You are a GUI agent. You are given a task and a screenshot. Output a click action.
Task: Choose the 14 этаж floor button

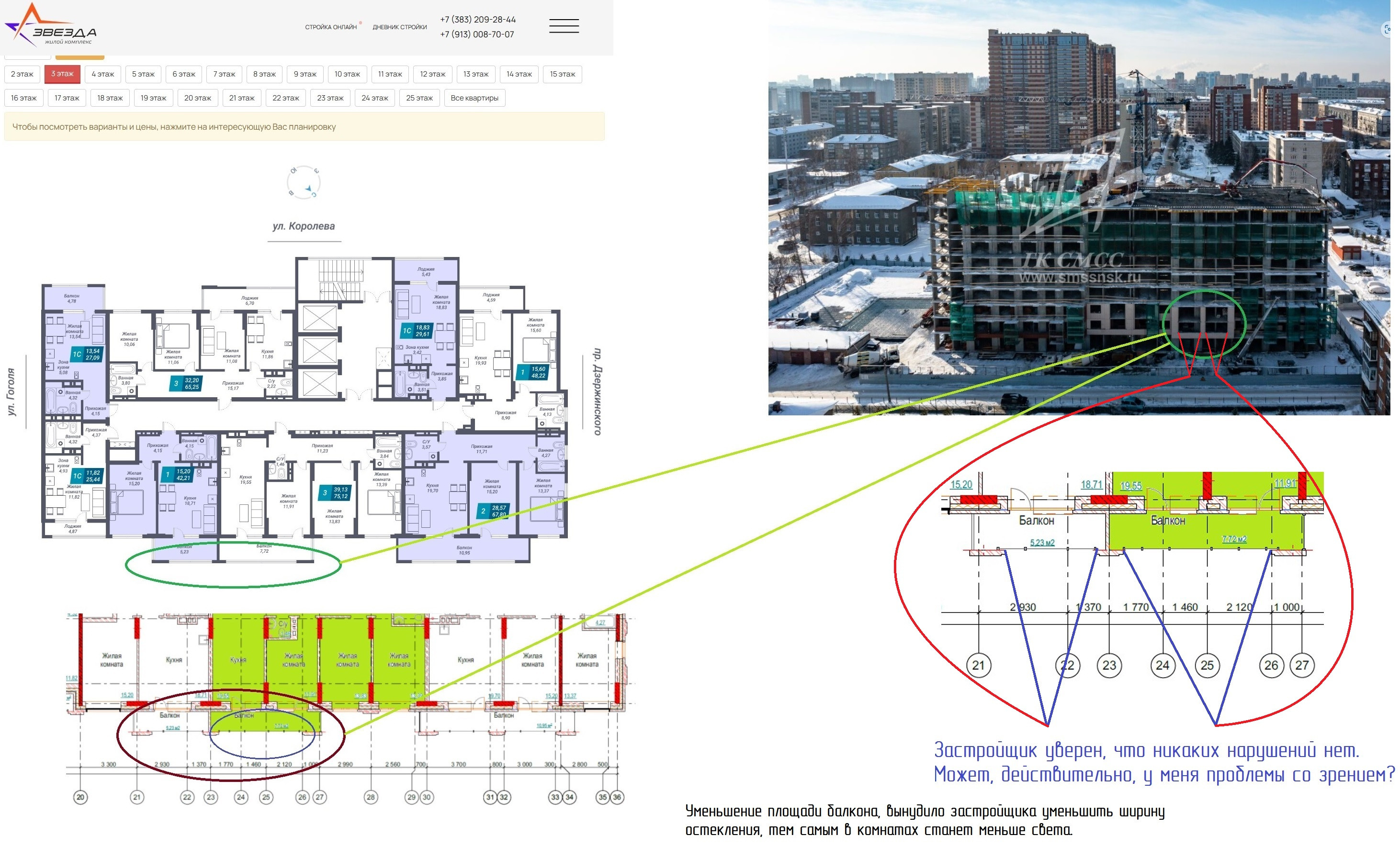519,74
